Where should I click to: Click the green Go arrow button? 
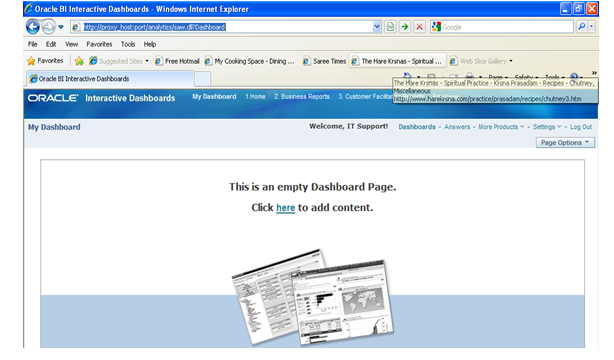coord(405,27)
